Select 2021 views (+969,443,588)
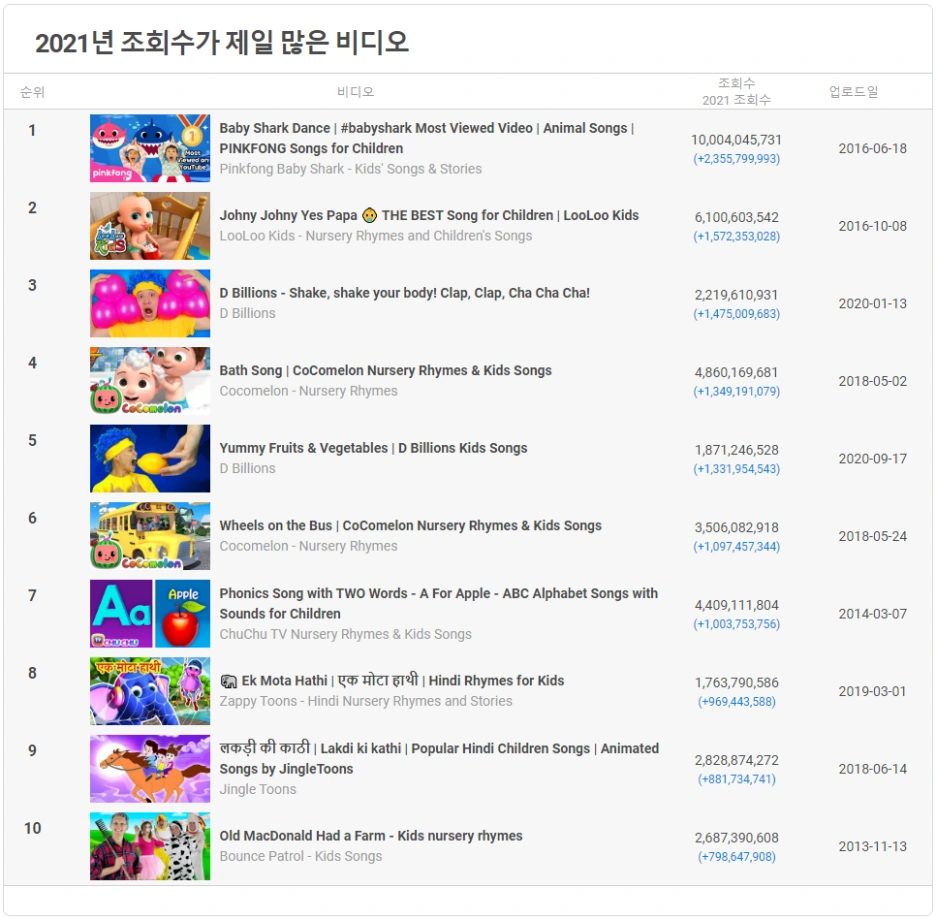The height and width of the screenshot is (920, 936). [x=736, y=701]
